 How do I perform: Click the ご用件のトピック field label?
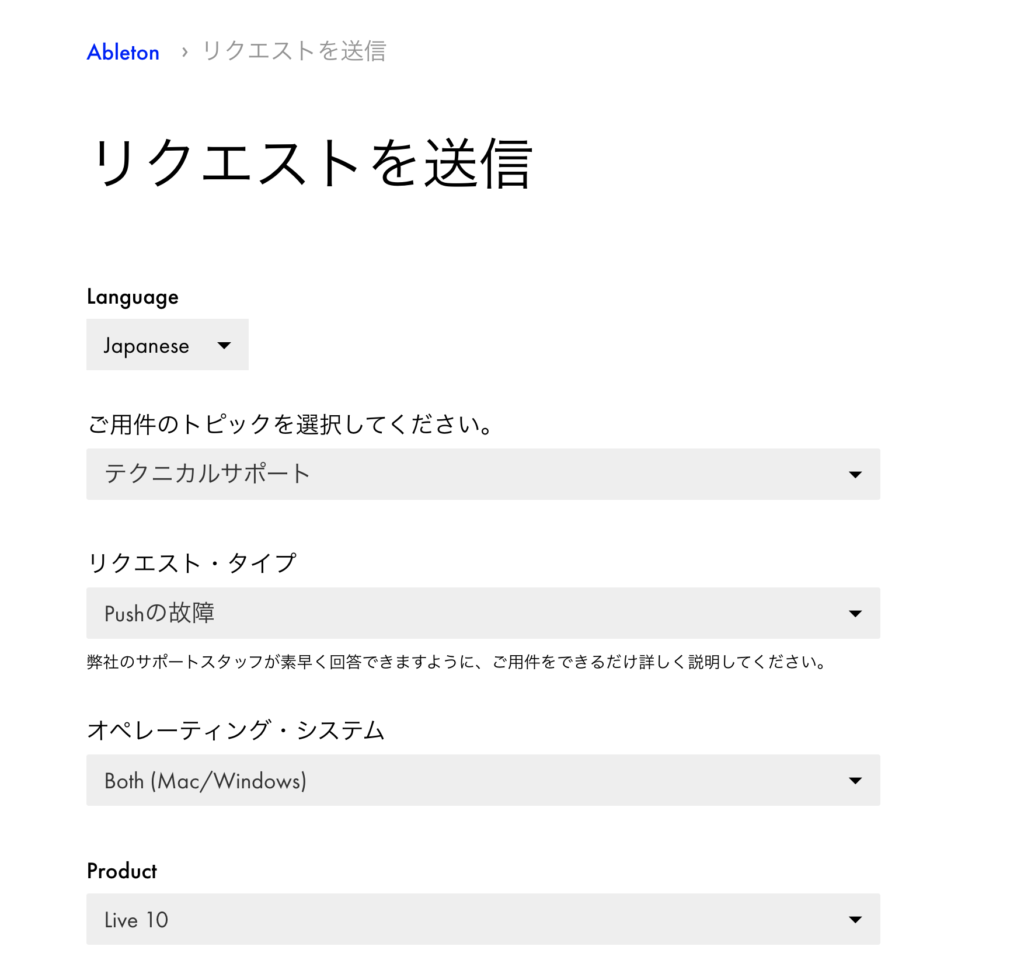point(290,425)
